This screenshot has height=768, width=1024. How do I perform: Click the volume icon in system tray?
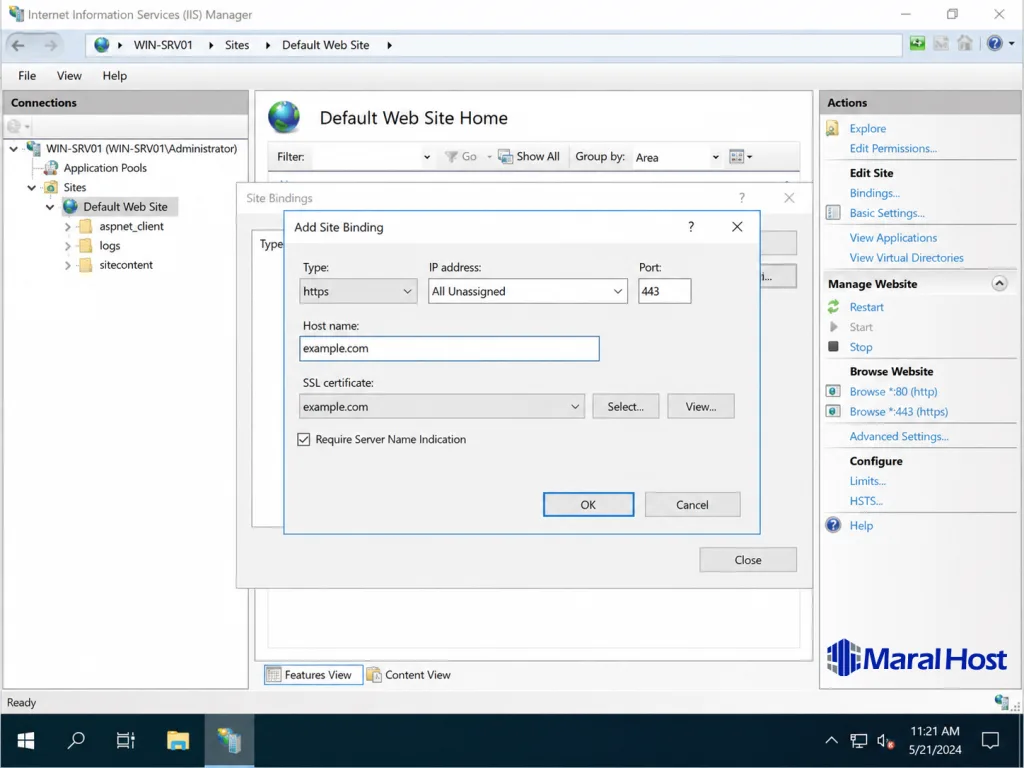click(885, 741)
